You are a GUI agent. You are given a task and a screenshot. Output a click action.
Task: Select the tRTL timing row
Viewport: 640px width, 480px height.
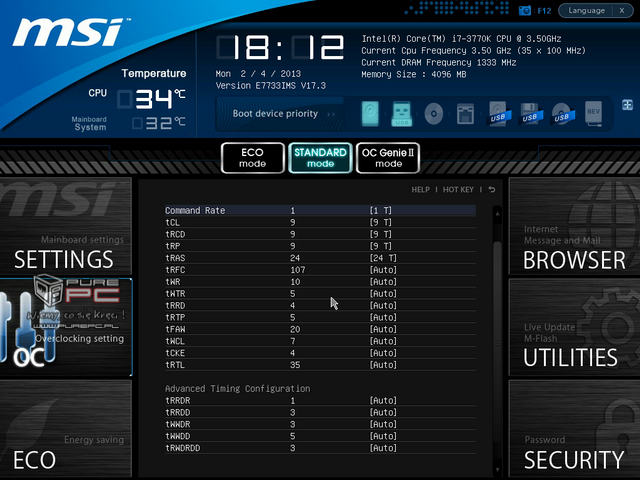coord(320,364)
